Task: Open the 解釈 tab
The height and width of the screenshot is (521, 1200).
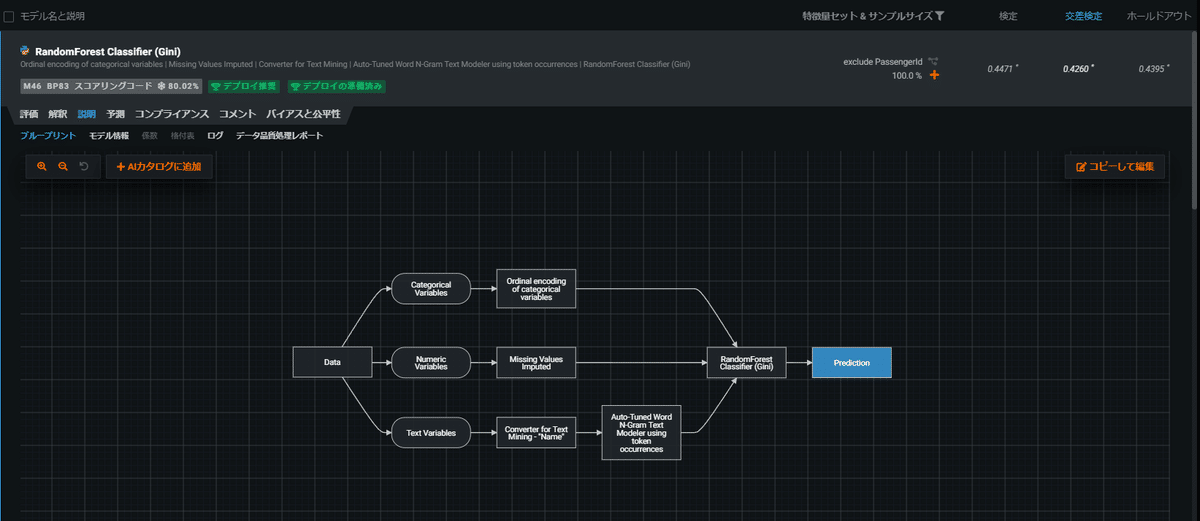Action: (58, 114)
